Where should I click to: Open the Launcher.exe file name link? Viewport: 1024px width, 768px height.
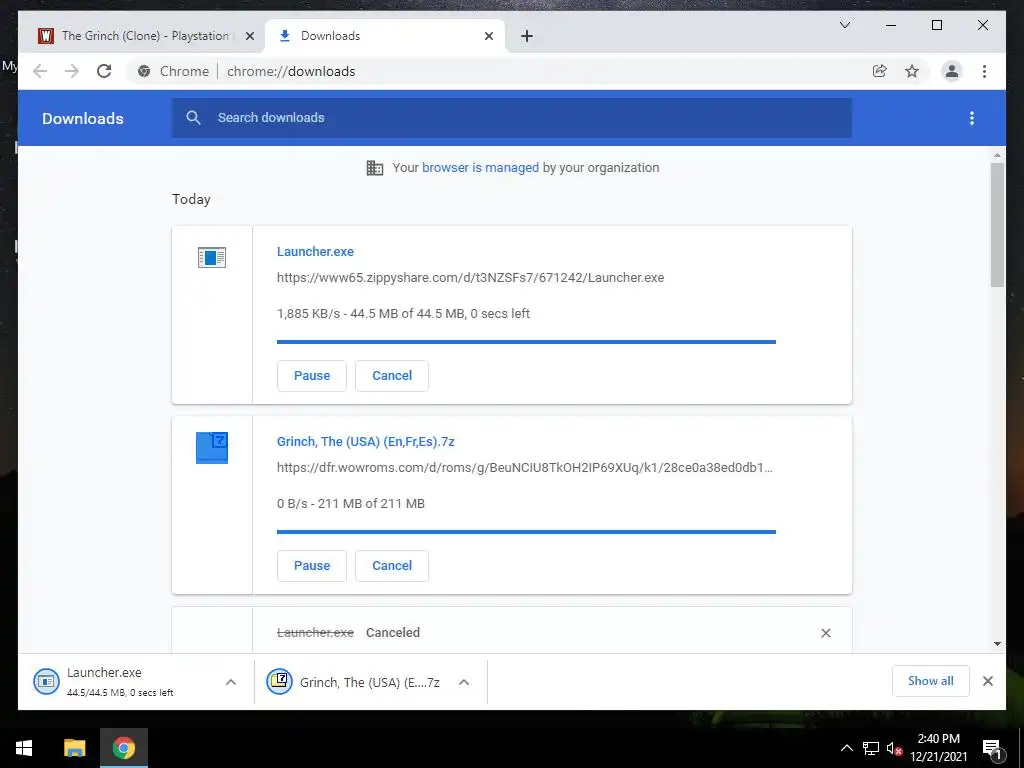pos(315,251)
